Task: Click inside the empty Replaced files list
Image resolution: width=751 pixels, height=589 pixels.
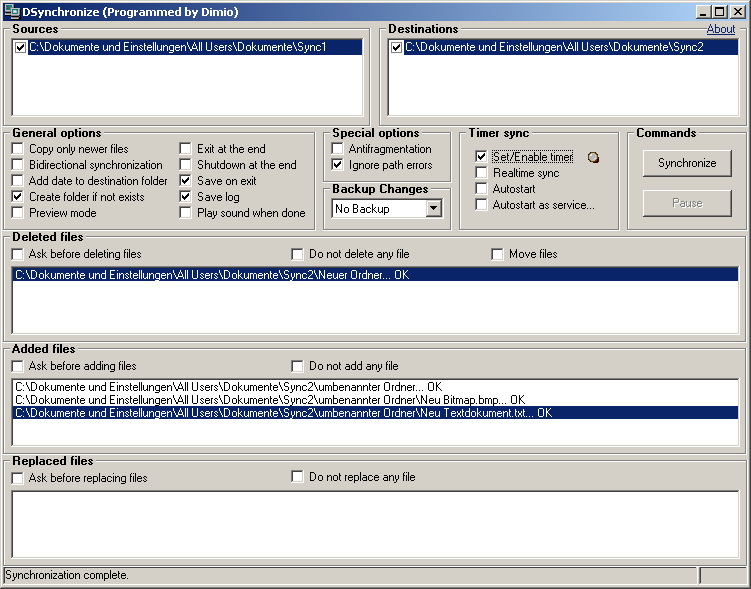Action: coord(375,524)
